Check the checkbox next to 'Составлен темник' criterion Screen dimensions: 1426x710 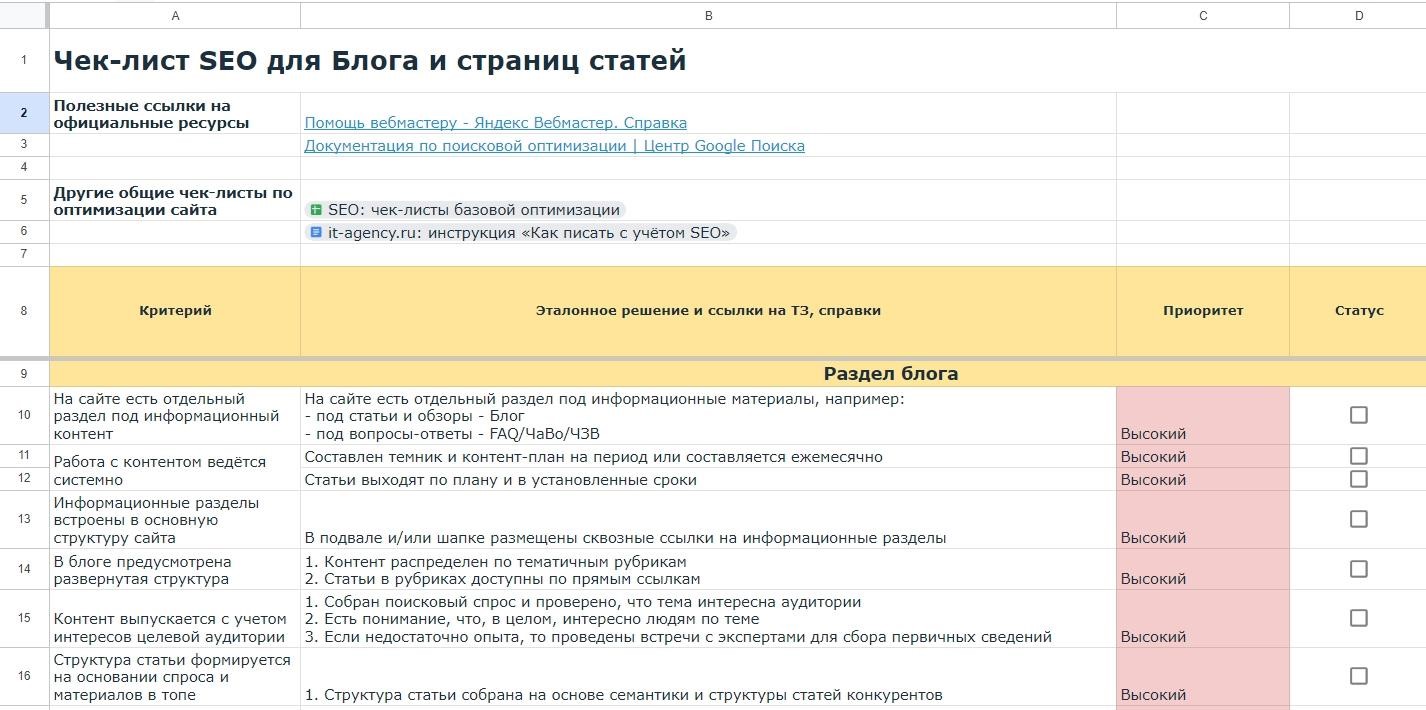coord(1358,455)
